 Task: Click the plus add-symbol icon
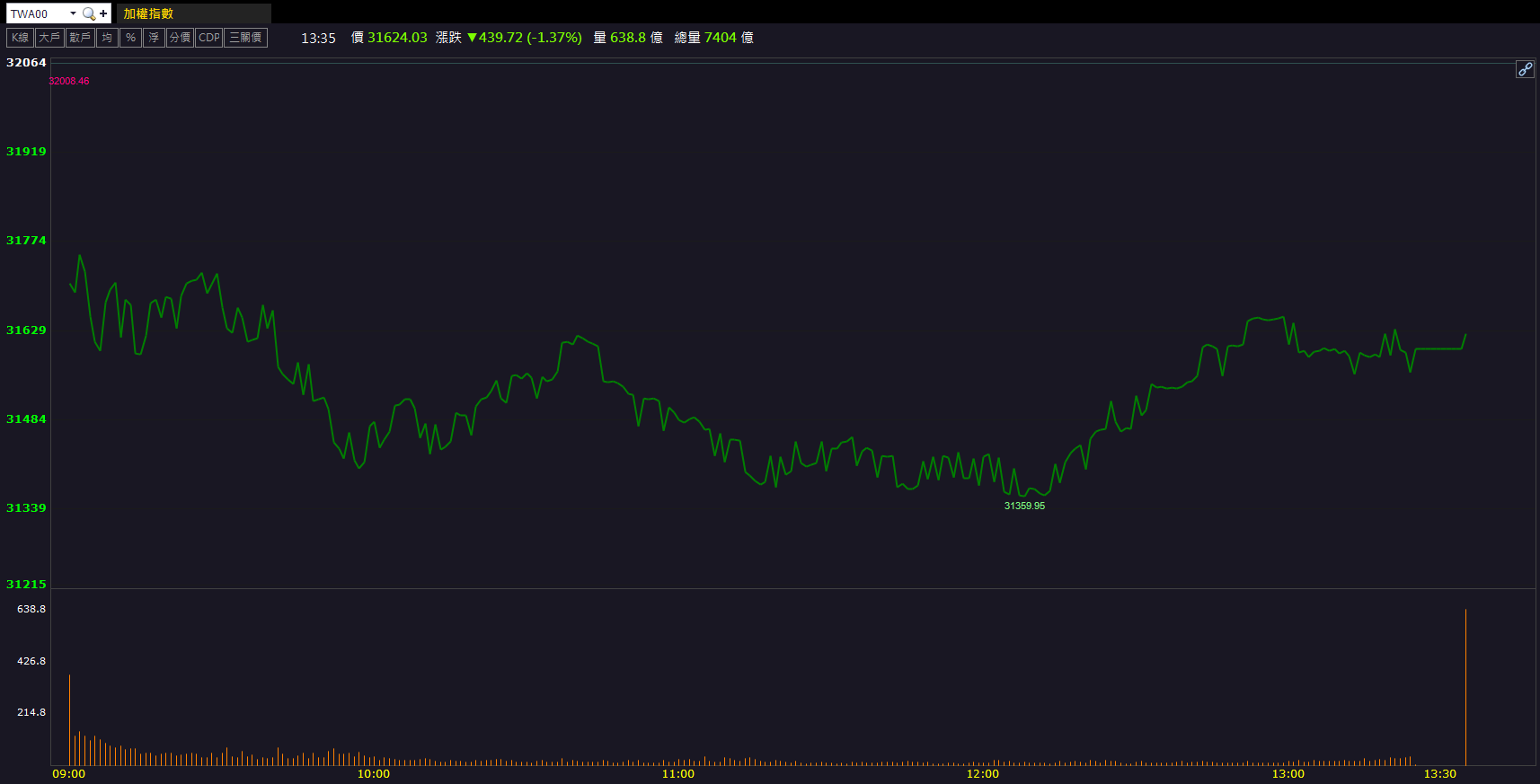103,13
